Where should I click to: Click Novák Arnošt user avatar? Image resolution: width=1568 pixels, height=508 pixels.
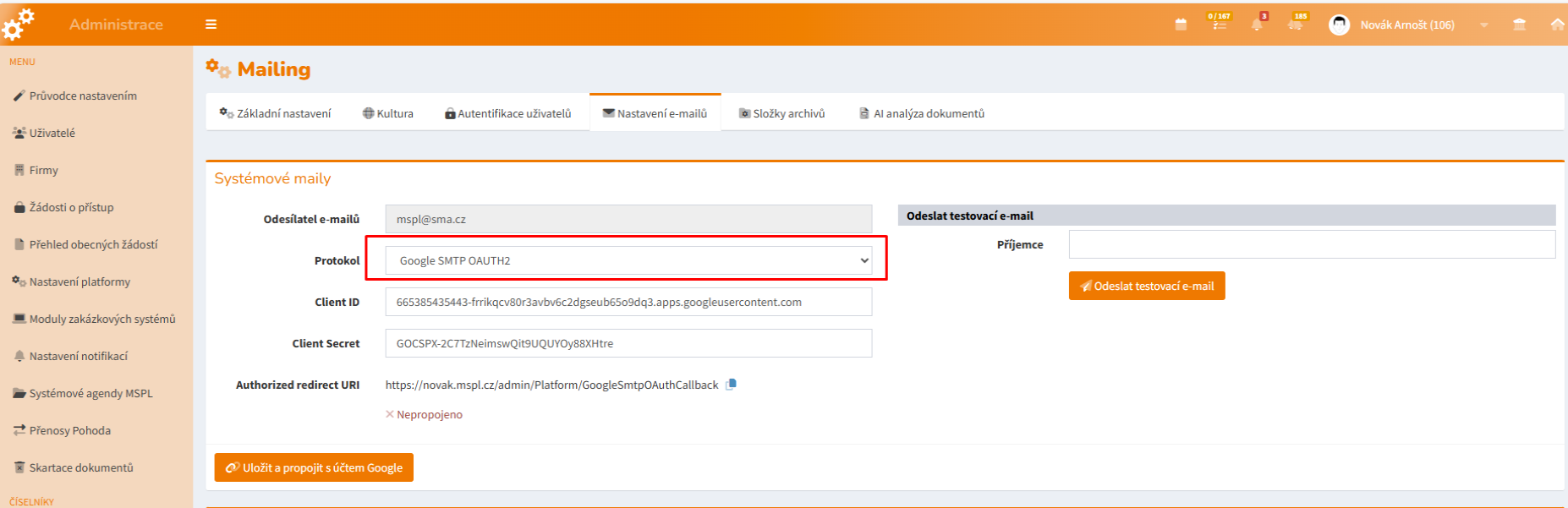pos(1339,25)
